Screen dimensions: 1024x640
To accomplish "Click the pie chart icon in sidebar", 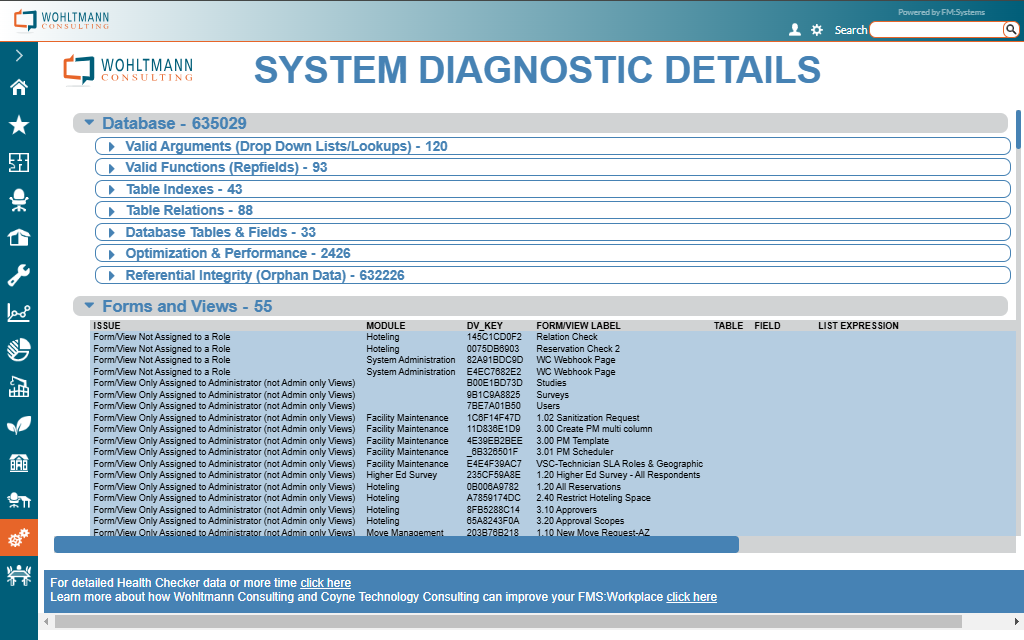I will click(18, 350).
